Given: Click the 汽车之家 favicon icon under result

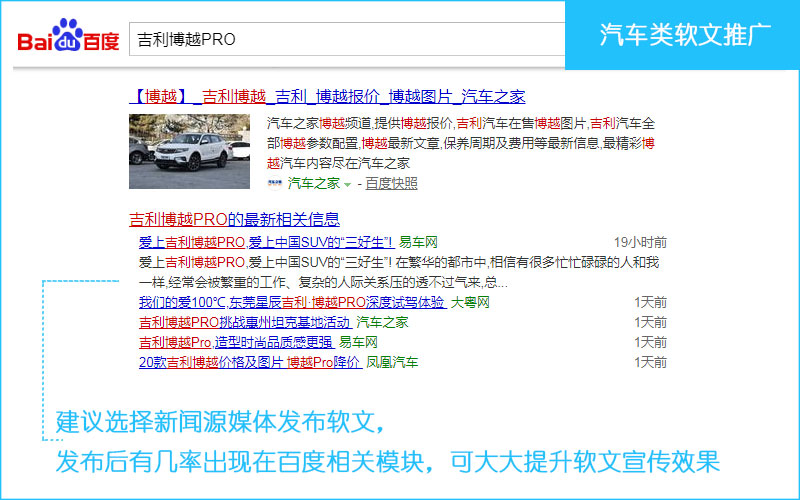Looking at the screenshot, I should click(x=274, y=183).
